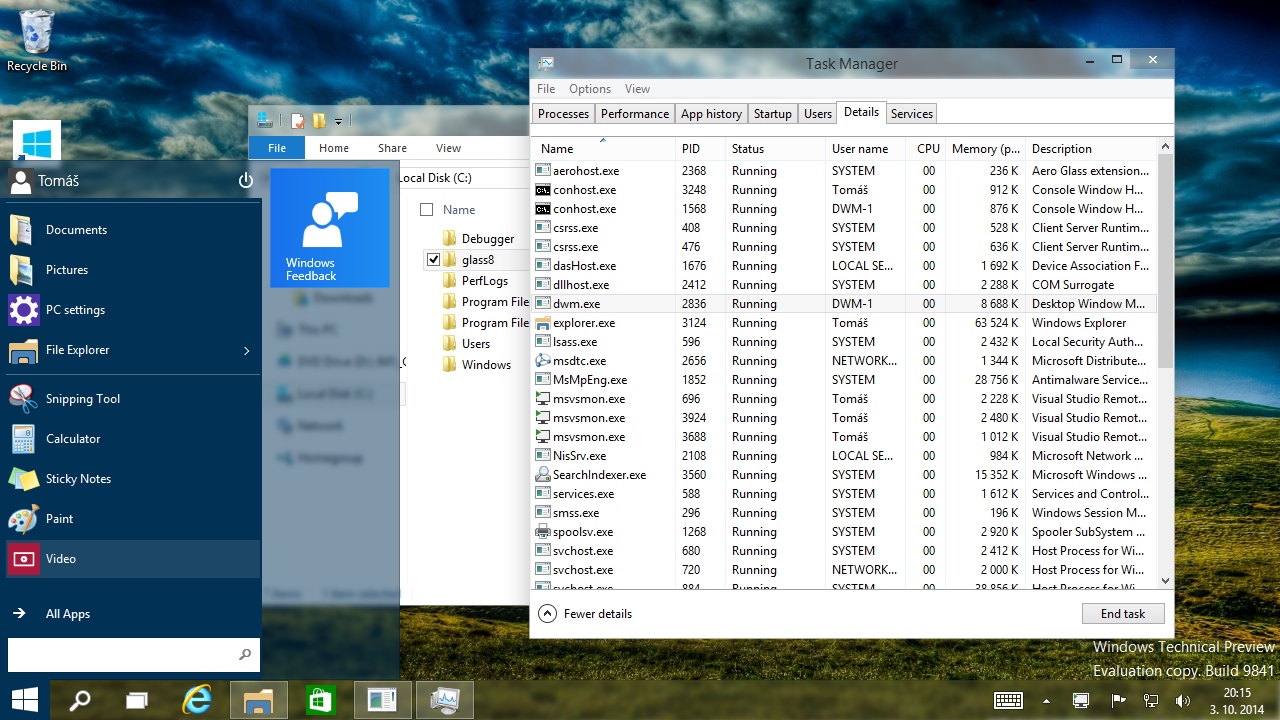Open the touch keyboard from the taskbar
Viewport: 1280px width, 720px height.
click(x=1008, y=700)
